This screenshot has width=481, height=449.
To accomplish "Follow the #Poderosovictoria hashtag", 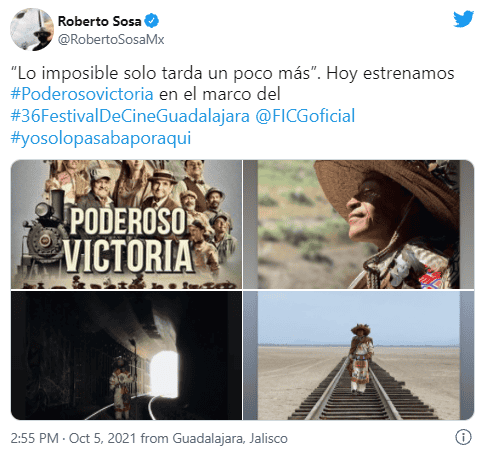I will point(82,94).
